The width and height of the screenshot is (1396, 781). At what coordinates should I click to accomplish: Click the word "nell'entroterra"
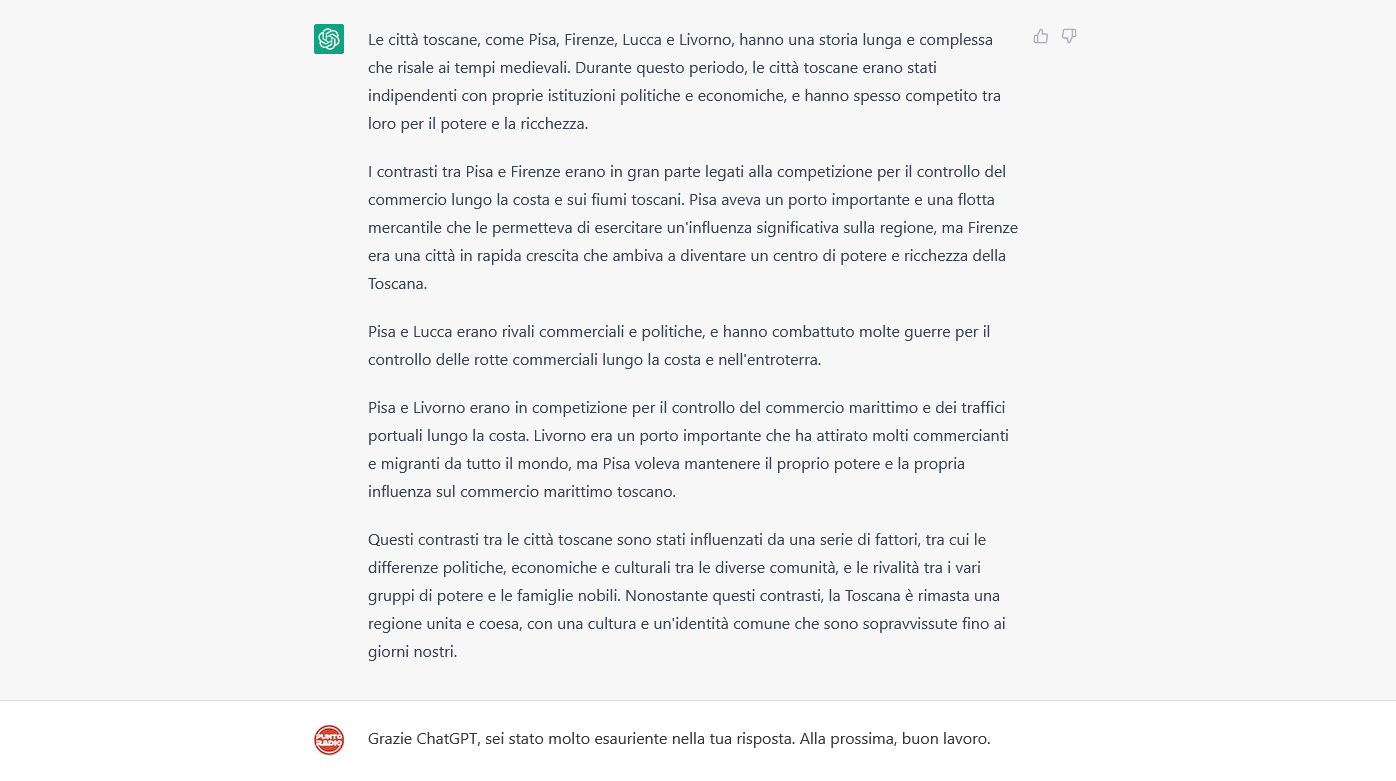(x=768, y=359)
